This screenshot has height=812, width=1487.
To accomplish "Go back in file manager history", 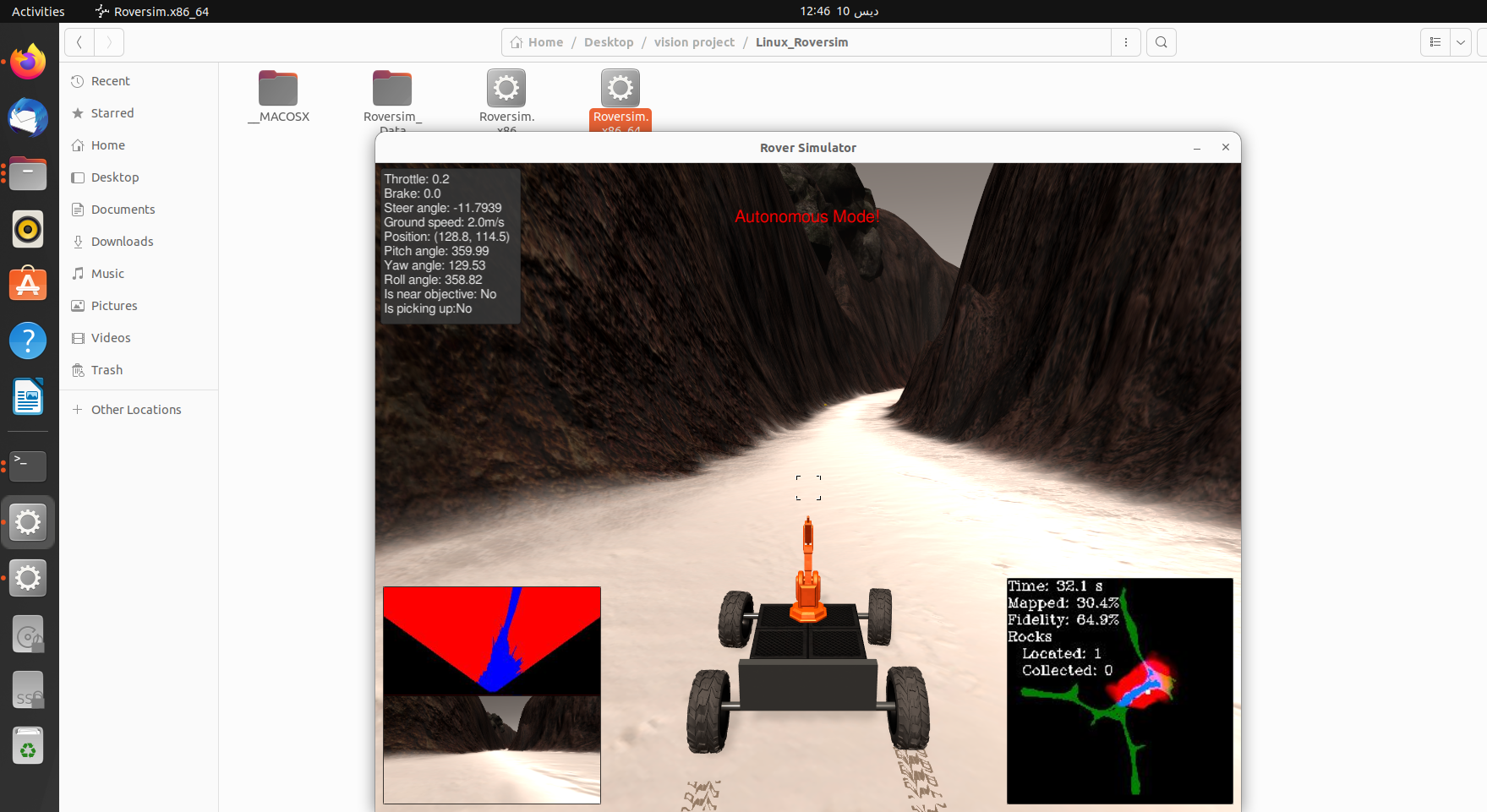I will point(79,42).
